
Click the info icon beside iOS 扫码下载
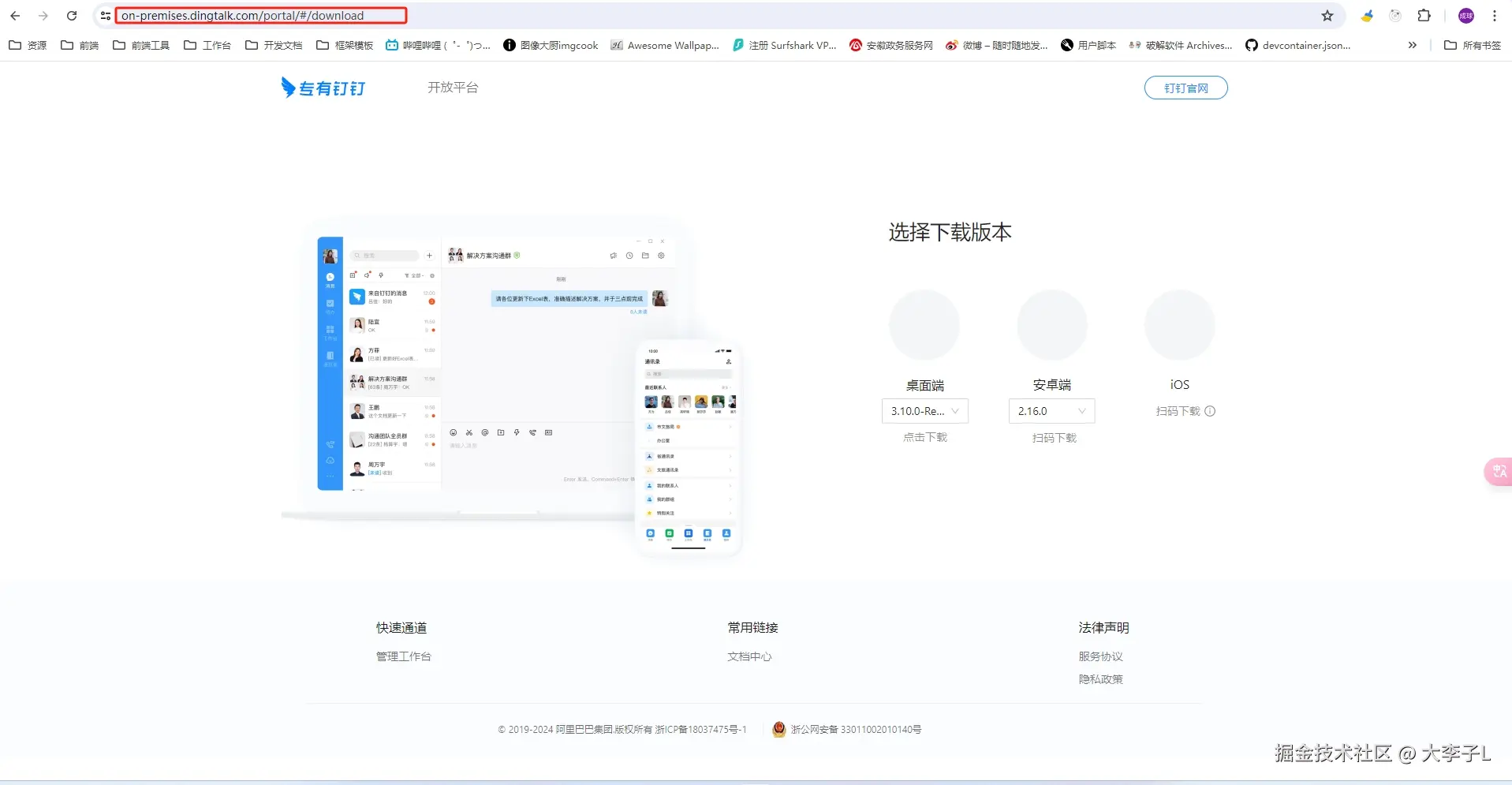pos(1210,411)
